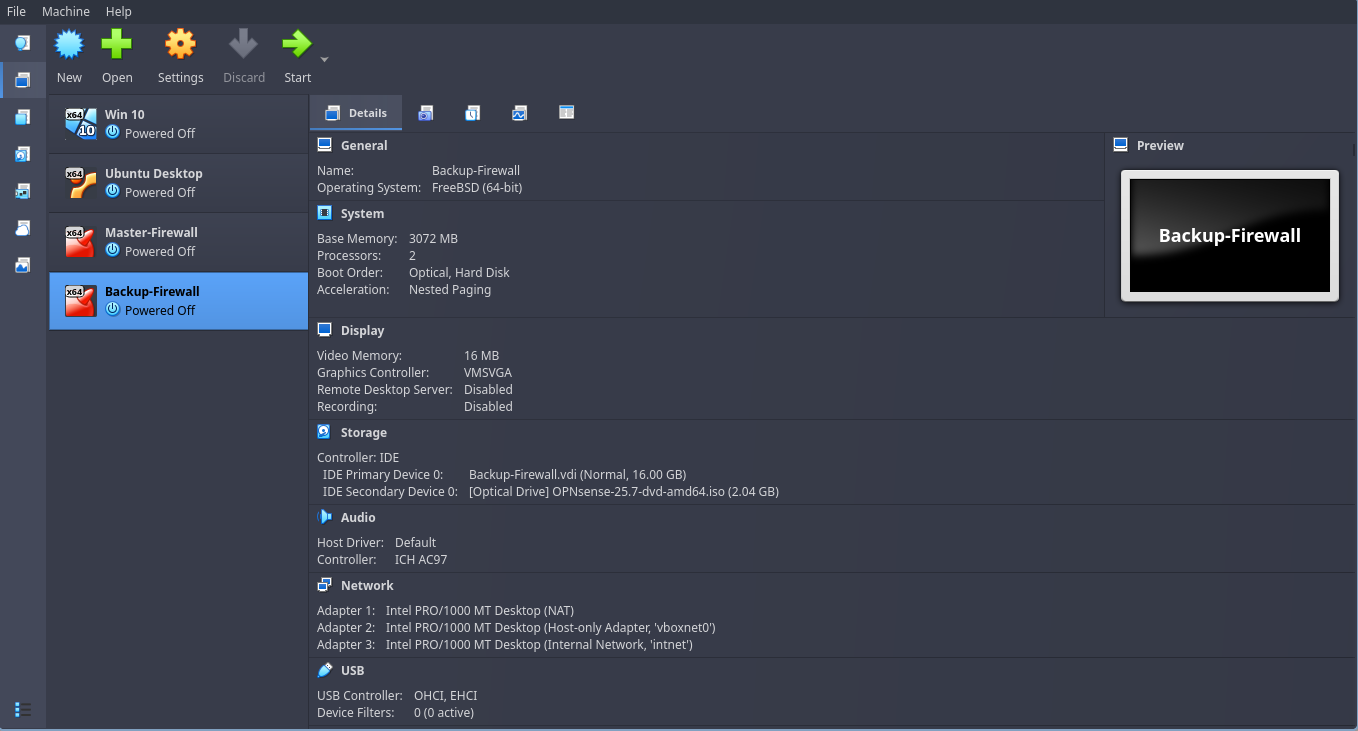Switch to the Snapshots tab camera icon
The width and height of the screenshot is (1358, 731).
tap(426, 113)
